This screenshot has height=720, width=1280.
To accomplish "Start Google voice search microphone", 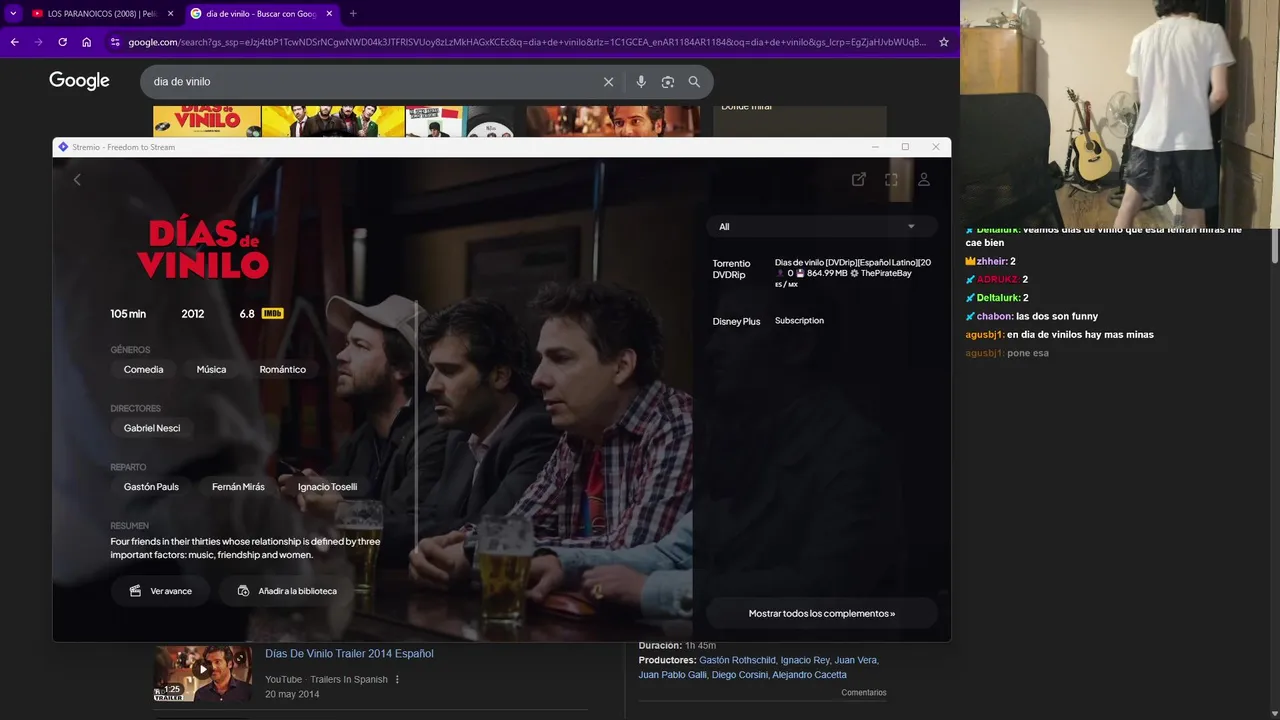I will [x=641, y=82].
